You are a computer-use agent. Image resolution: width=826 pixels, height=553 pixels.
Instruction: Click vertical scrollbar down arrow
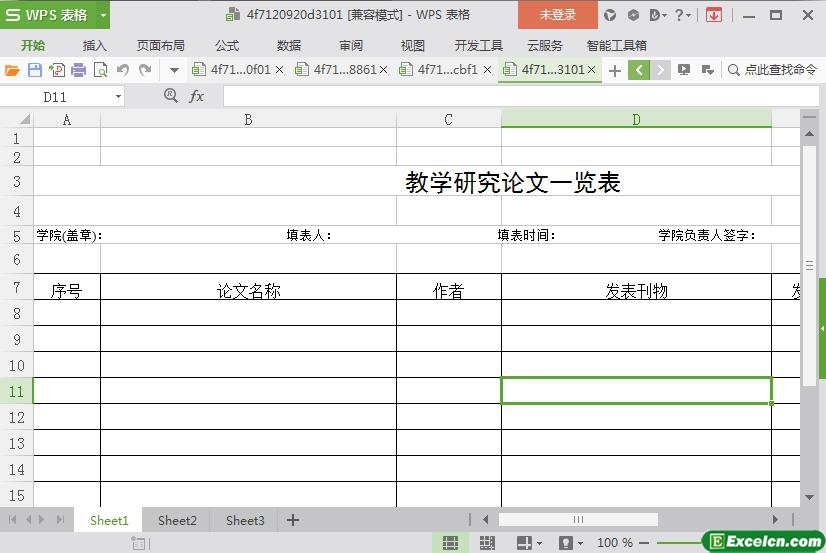[x=810, y=497]
